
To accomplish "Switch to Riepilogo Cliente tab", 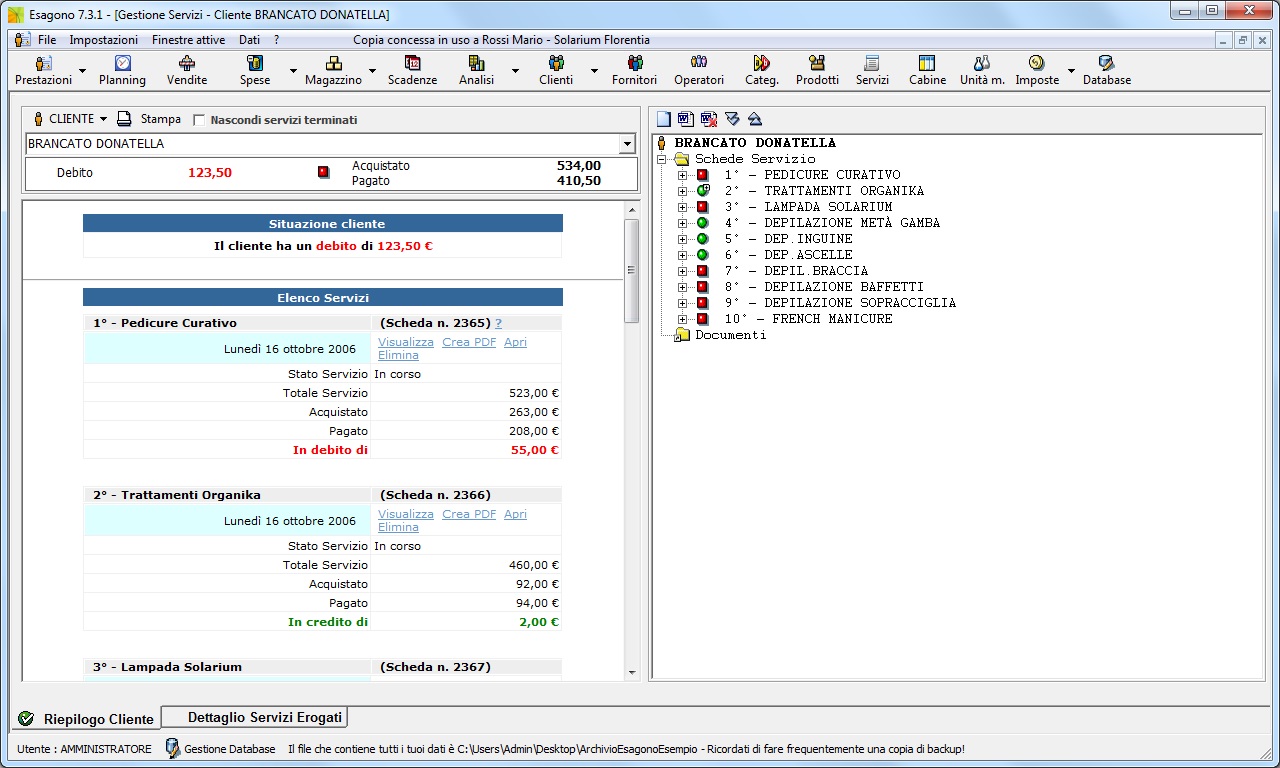I will (x=87, y=719).
